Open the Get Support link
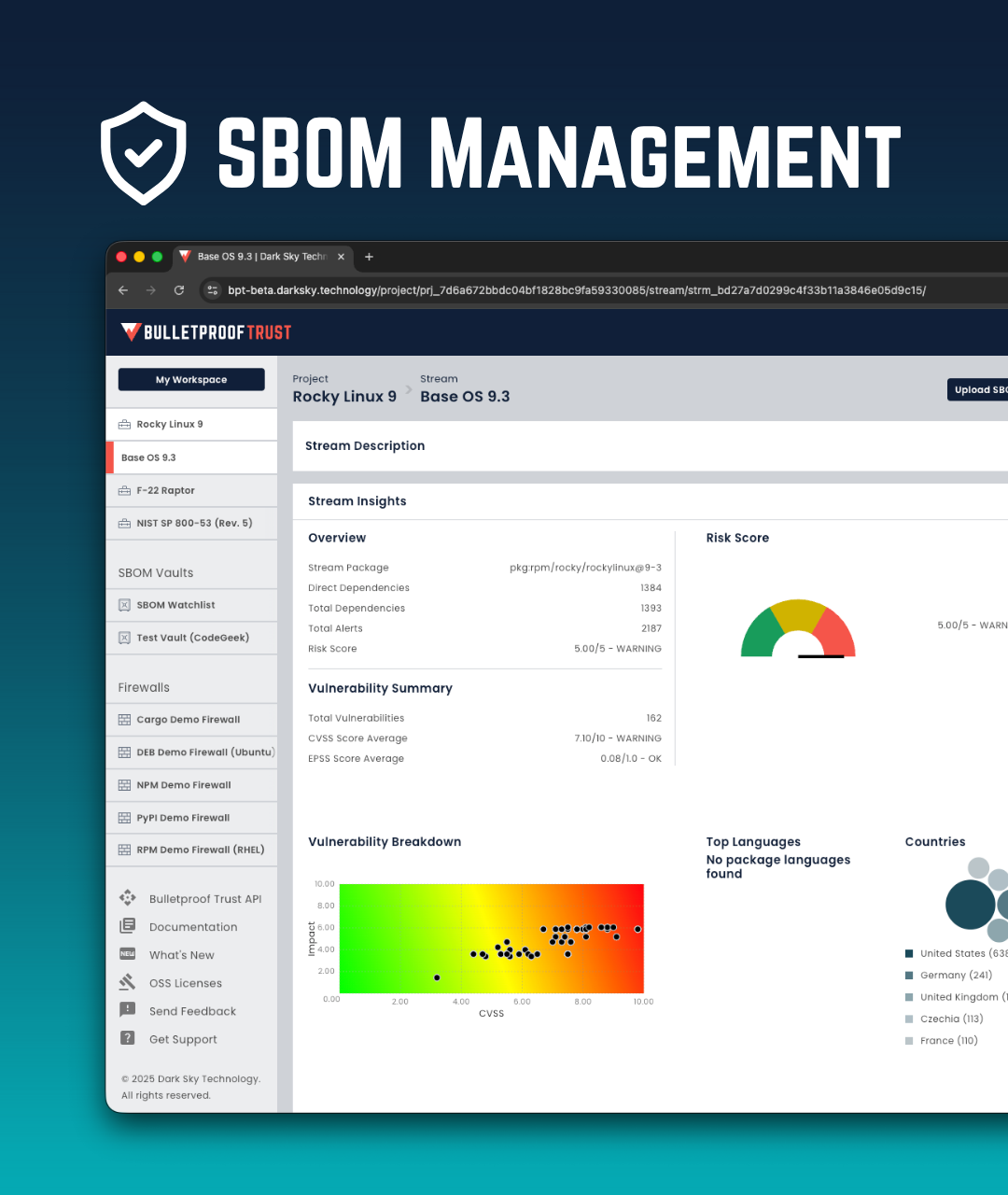 [183, 1039]
